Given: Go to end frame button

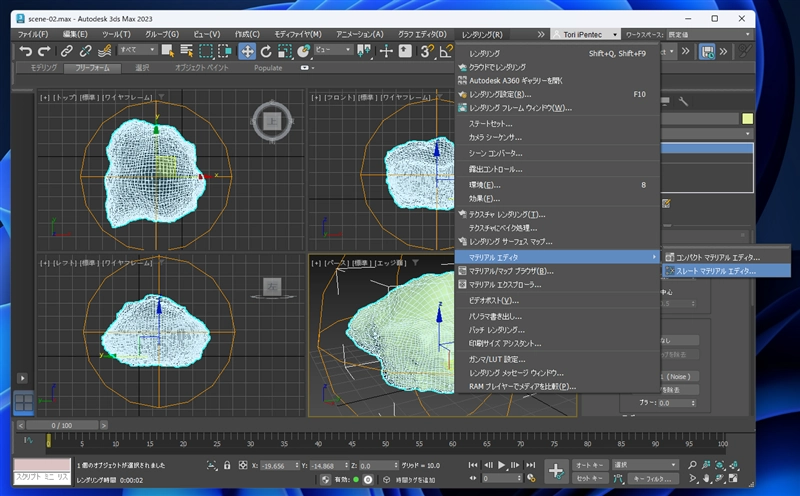Looking at the screenshot, I should tap(531, 465).
